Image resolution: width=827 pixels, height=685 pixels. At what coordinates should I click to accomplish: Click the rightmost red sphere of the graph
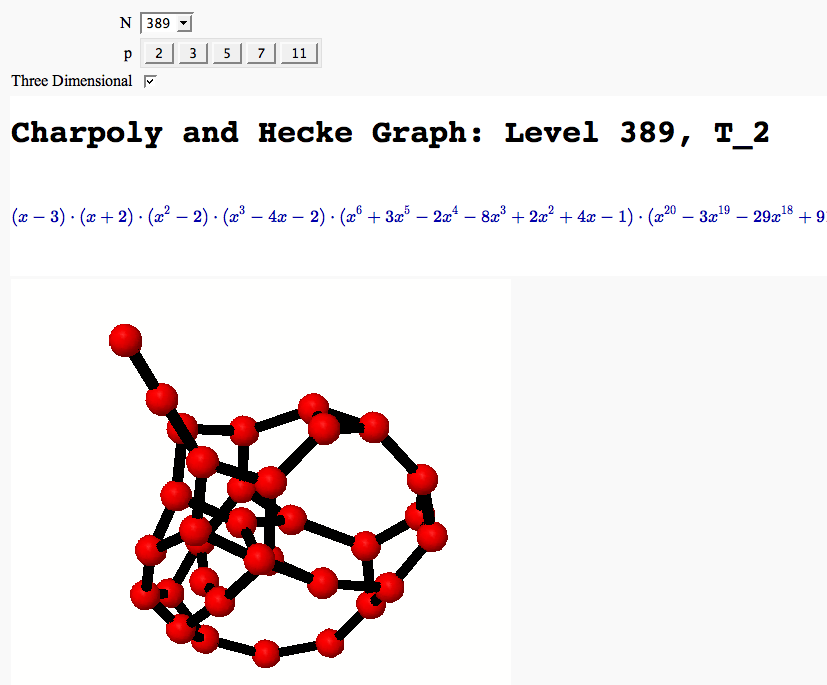click(x=432, y=537)
